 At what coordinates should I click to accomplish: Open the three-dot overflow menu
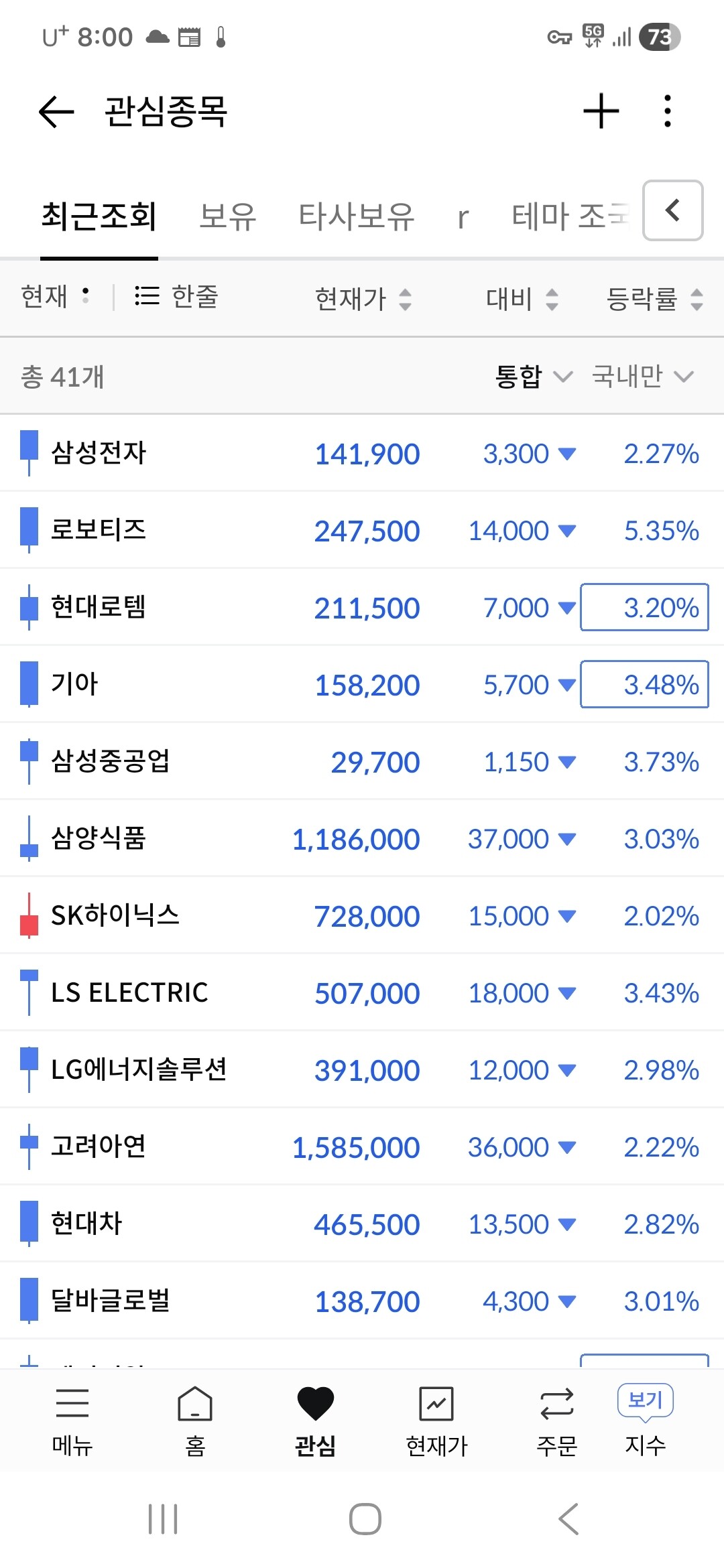(x=667, y=111)
